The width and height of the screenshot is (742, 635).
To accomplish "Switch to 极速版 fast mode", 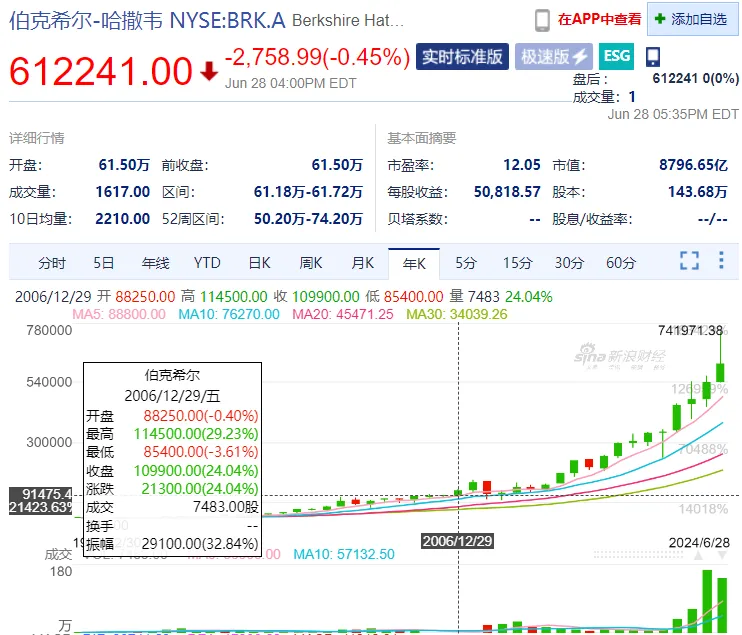I will 554,57.
